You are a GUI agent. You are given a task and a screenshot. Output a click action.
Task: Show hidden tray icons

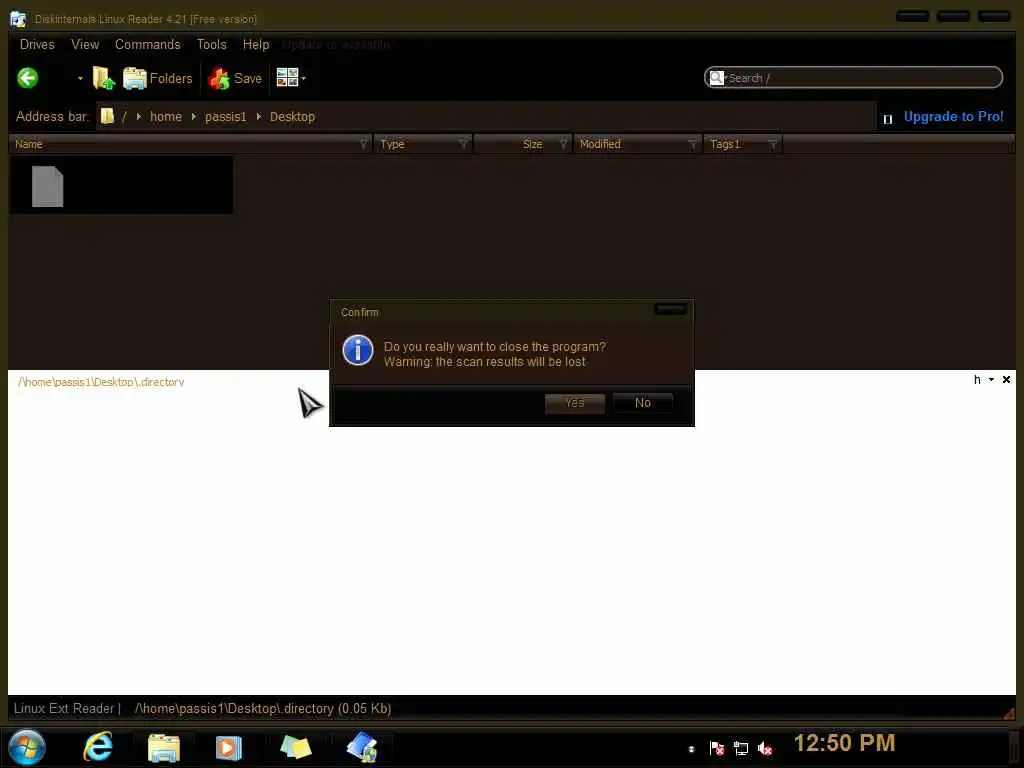691,749
